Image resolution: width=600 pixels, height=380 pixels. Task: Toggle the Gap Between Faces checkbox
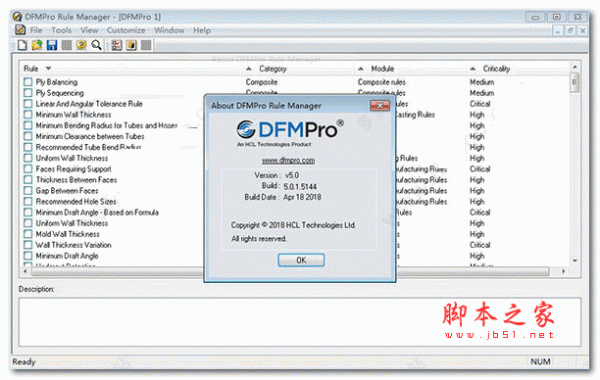[x=28, y=191]
